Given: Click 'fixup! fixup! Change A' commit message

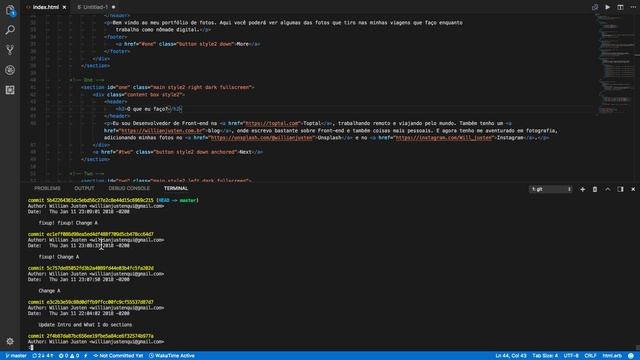Looking at the screenshot, I should click(68, 223).
